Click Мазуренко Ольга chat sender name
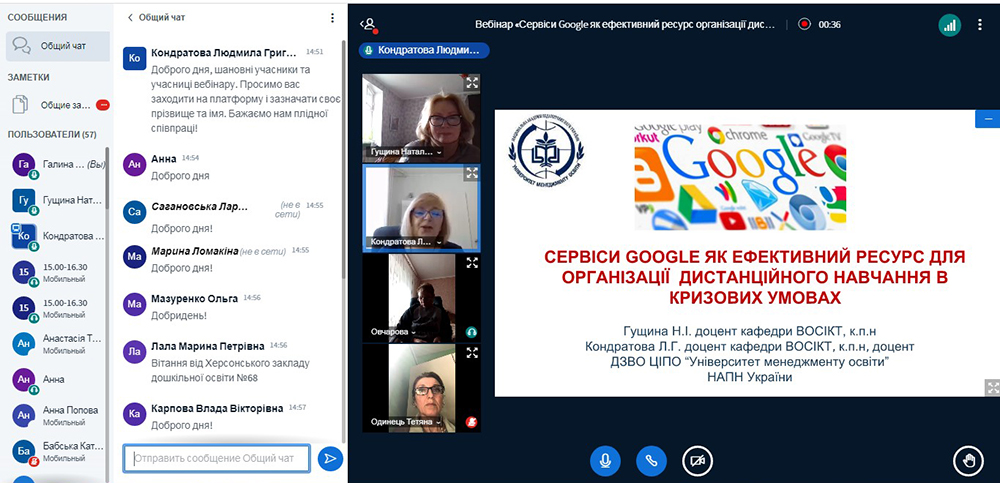 195,298
